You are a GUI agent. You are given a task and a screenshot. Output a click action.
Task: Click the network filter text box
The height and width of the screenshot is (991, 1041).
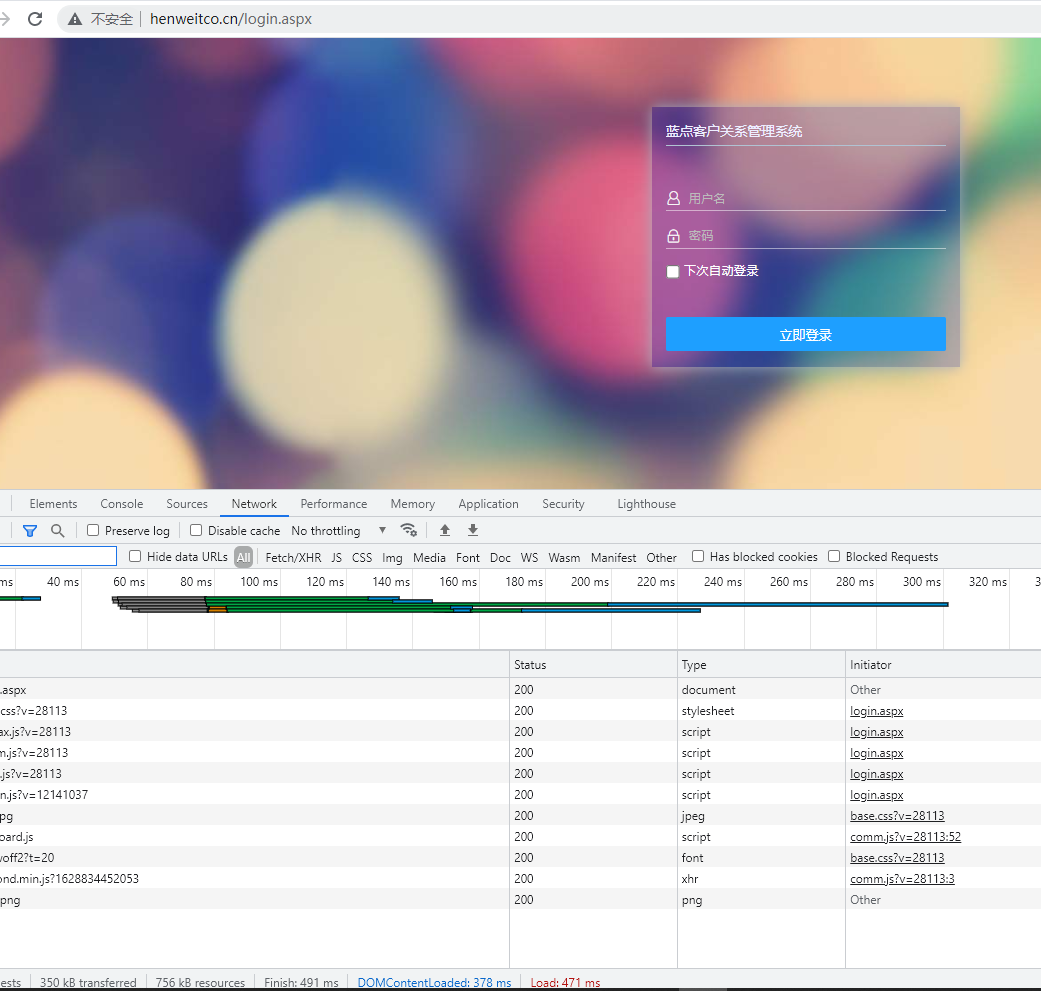click(x=58, y=556)
